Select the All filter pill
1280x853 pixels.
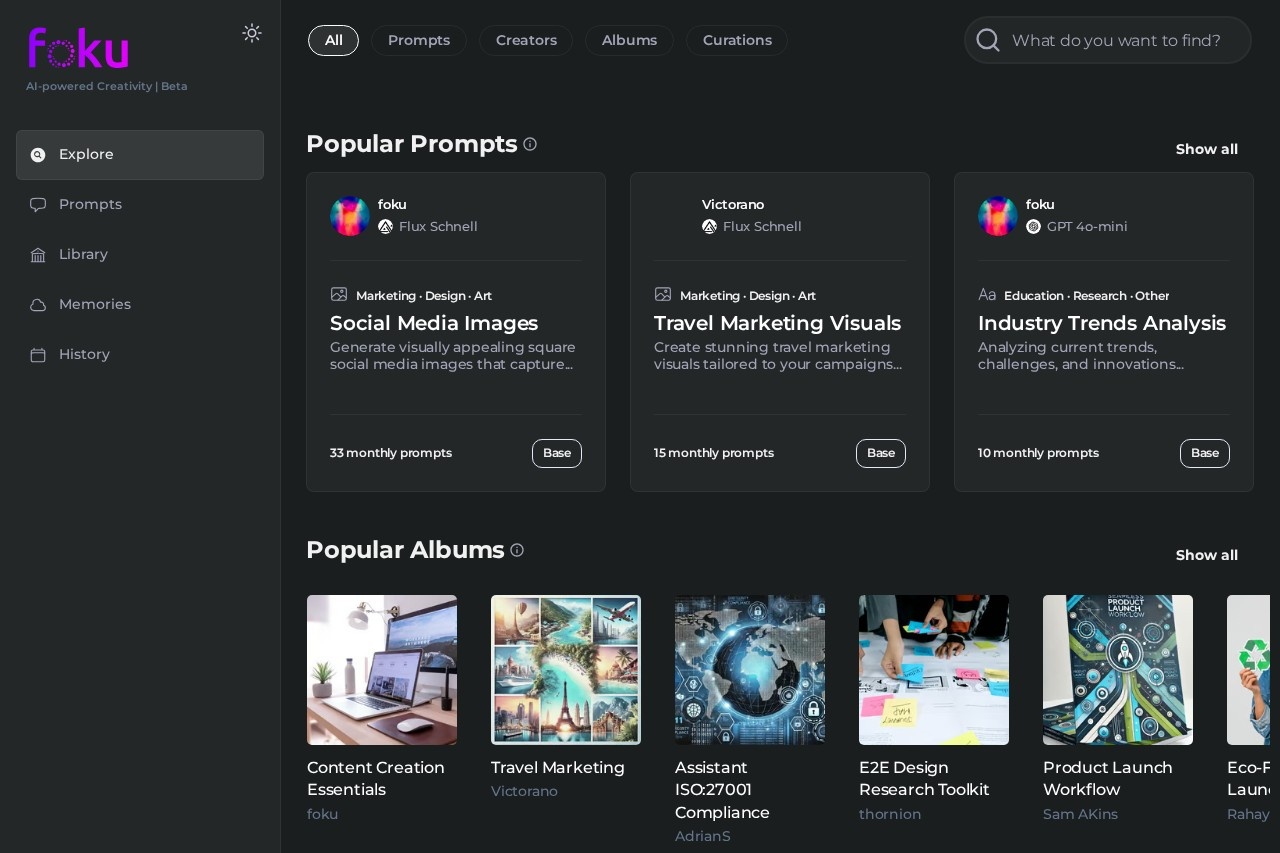click(x=333, y=40)
